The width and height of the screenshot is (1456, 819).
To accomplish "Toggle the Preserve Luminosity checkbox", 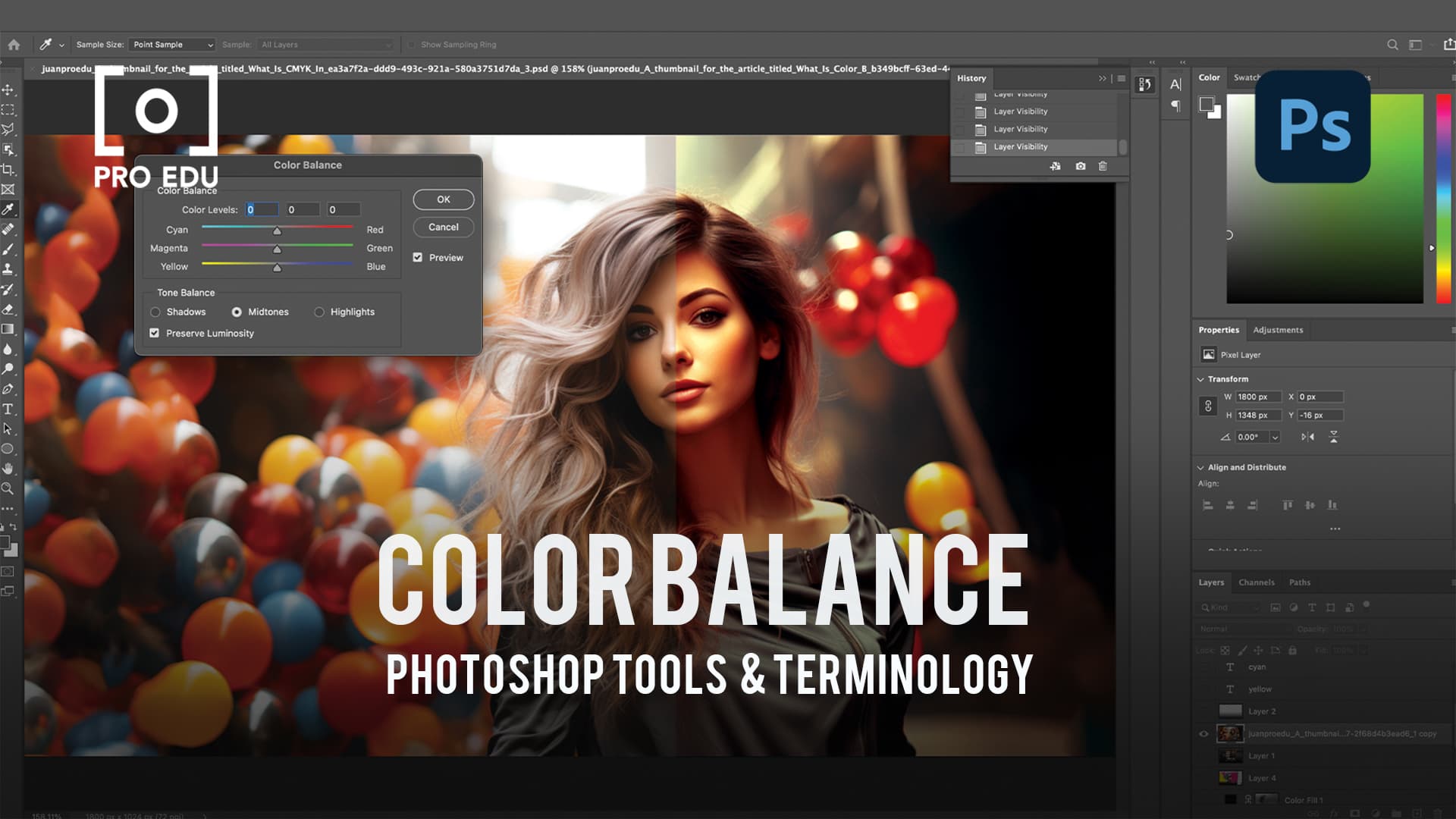I will (155, 333).
